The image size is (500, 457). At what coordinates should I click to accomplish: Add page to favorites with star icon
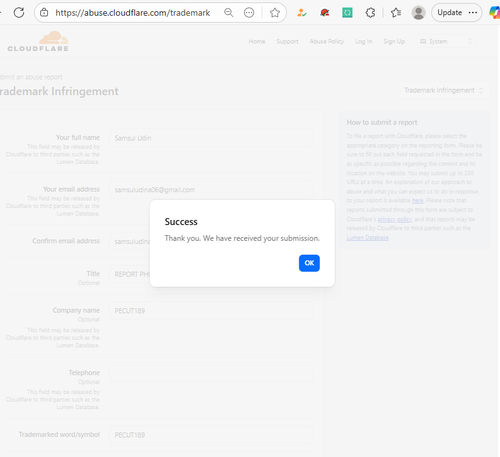point(275,13)
